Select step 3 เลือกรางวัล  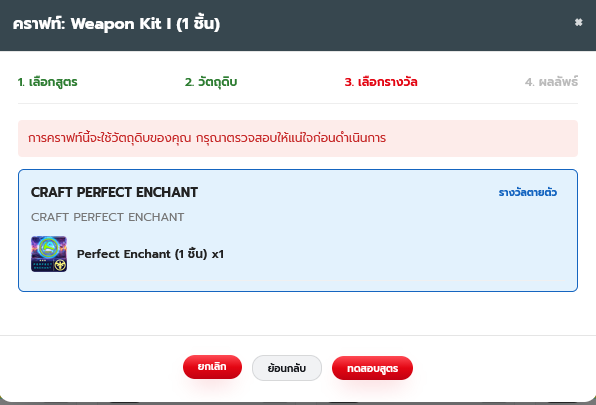coord(381,82)
